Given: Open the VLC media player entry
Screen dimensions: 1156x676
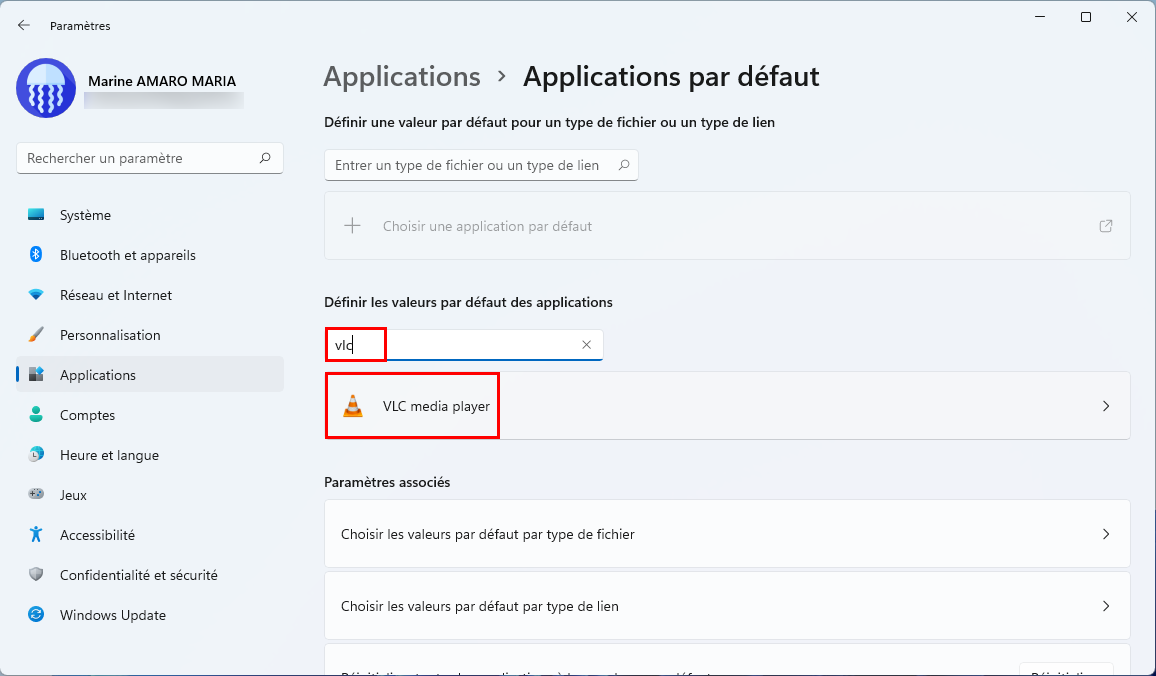Looking at the screenshot, I should pos(727,405).
